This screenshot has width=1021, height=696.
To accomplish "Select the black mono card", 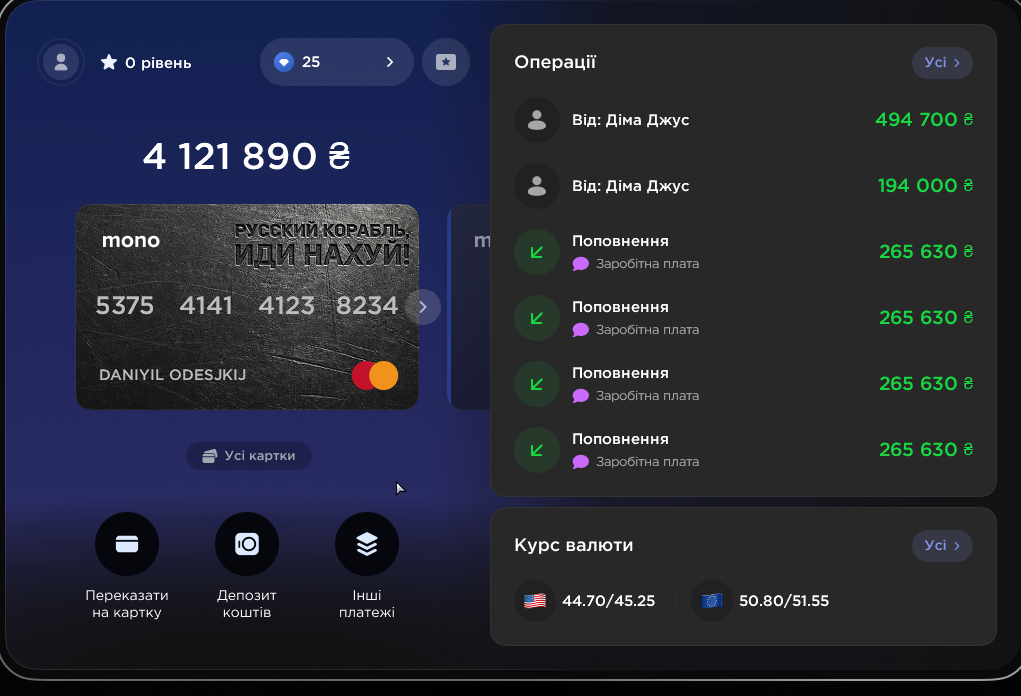I will pyautogui.click(x=247, y=307).
